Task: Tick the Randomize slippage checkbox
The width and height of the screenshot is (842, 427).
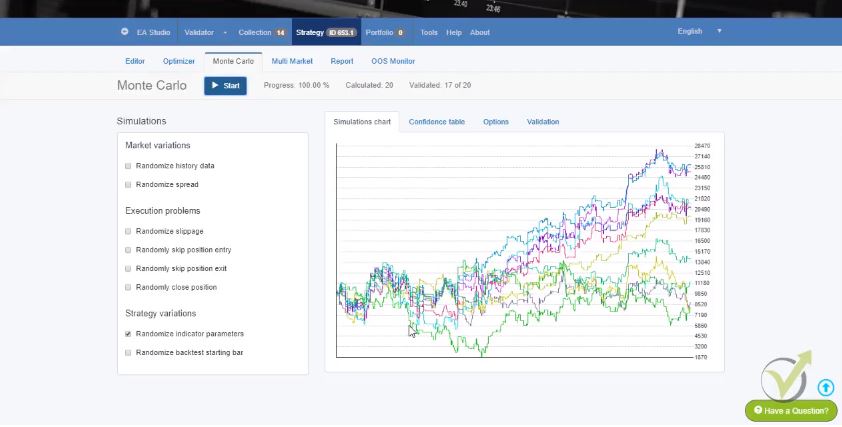Action: coord(128,231)
